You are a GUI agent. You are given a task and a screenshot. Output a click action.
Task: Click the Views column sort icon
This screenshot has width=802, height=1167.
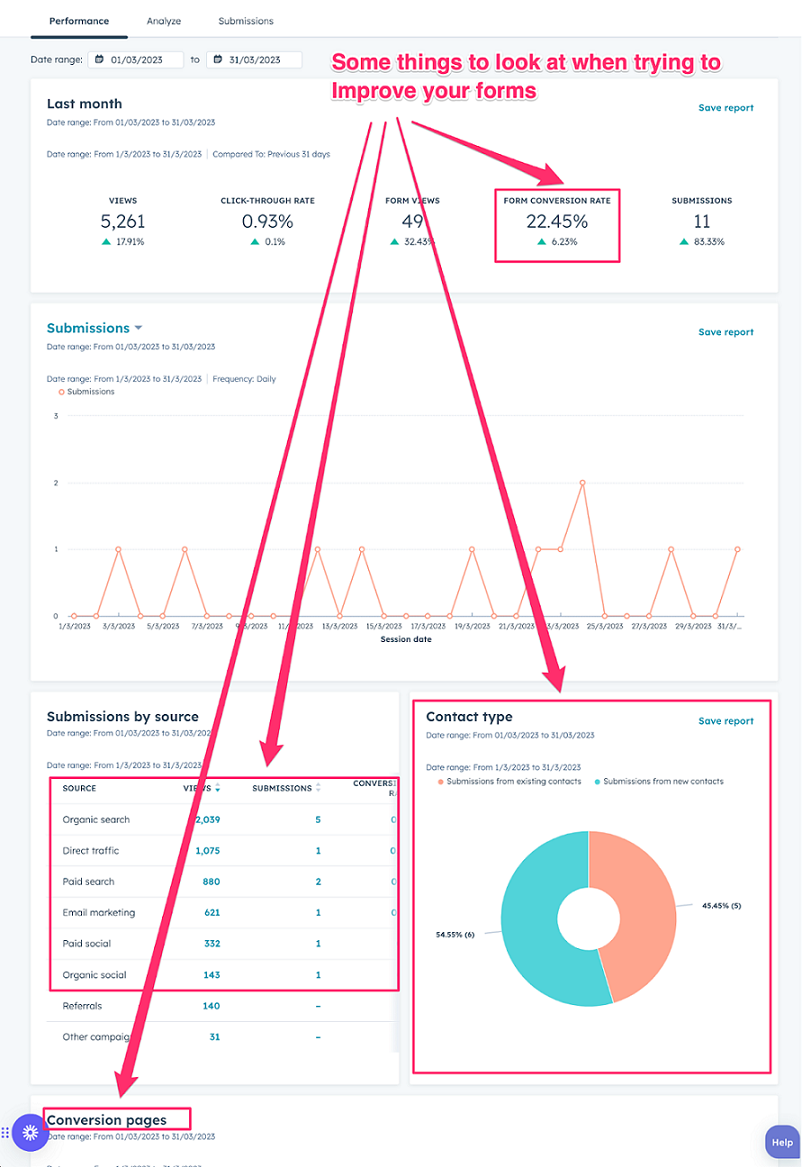(x=218, y=788)
